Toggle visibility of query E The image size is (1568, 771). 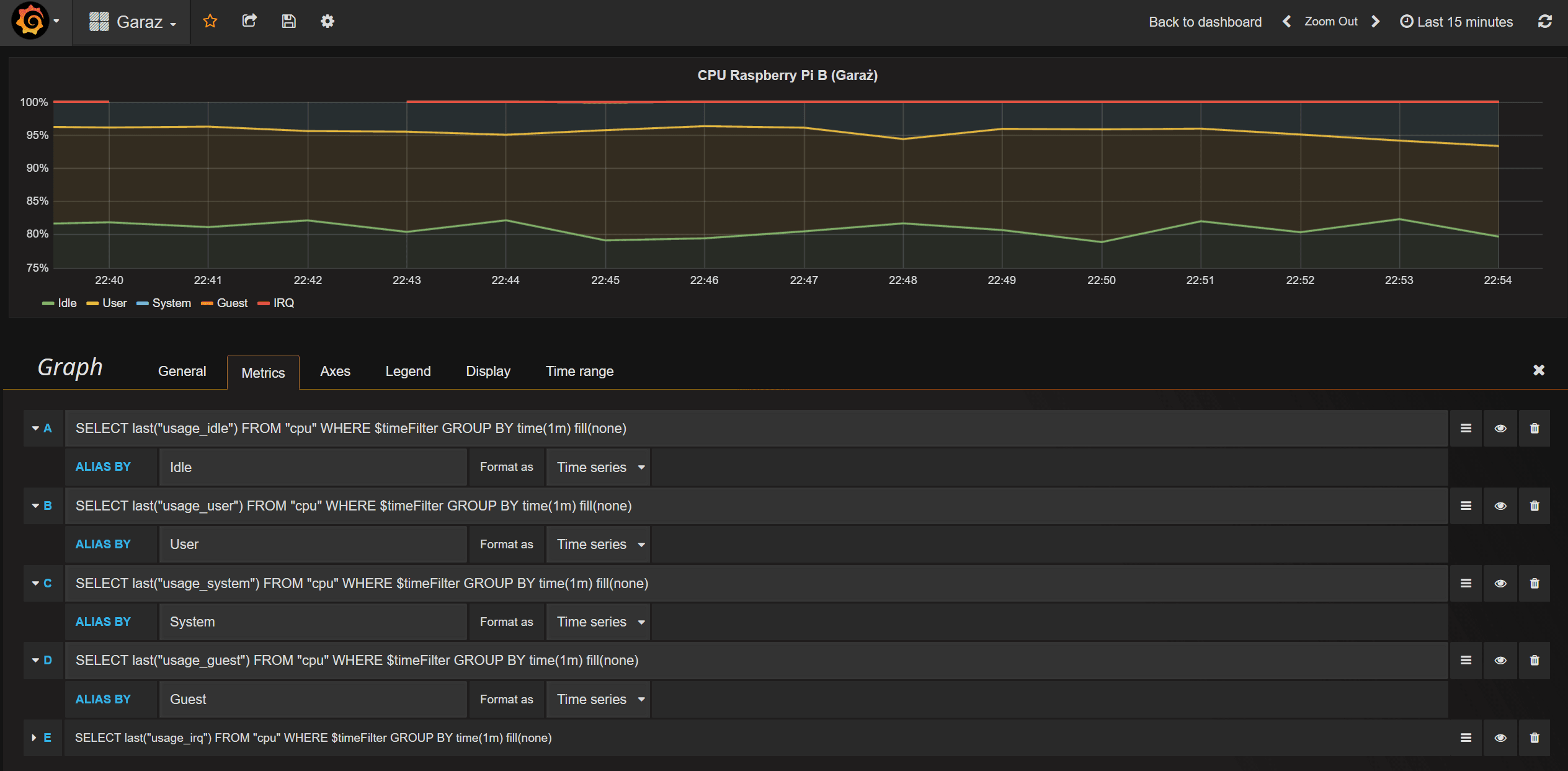[1500, 738]
